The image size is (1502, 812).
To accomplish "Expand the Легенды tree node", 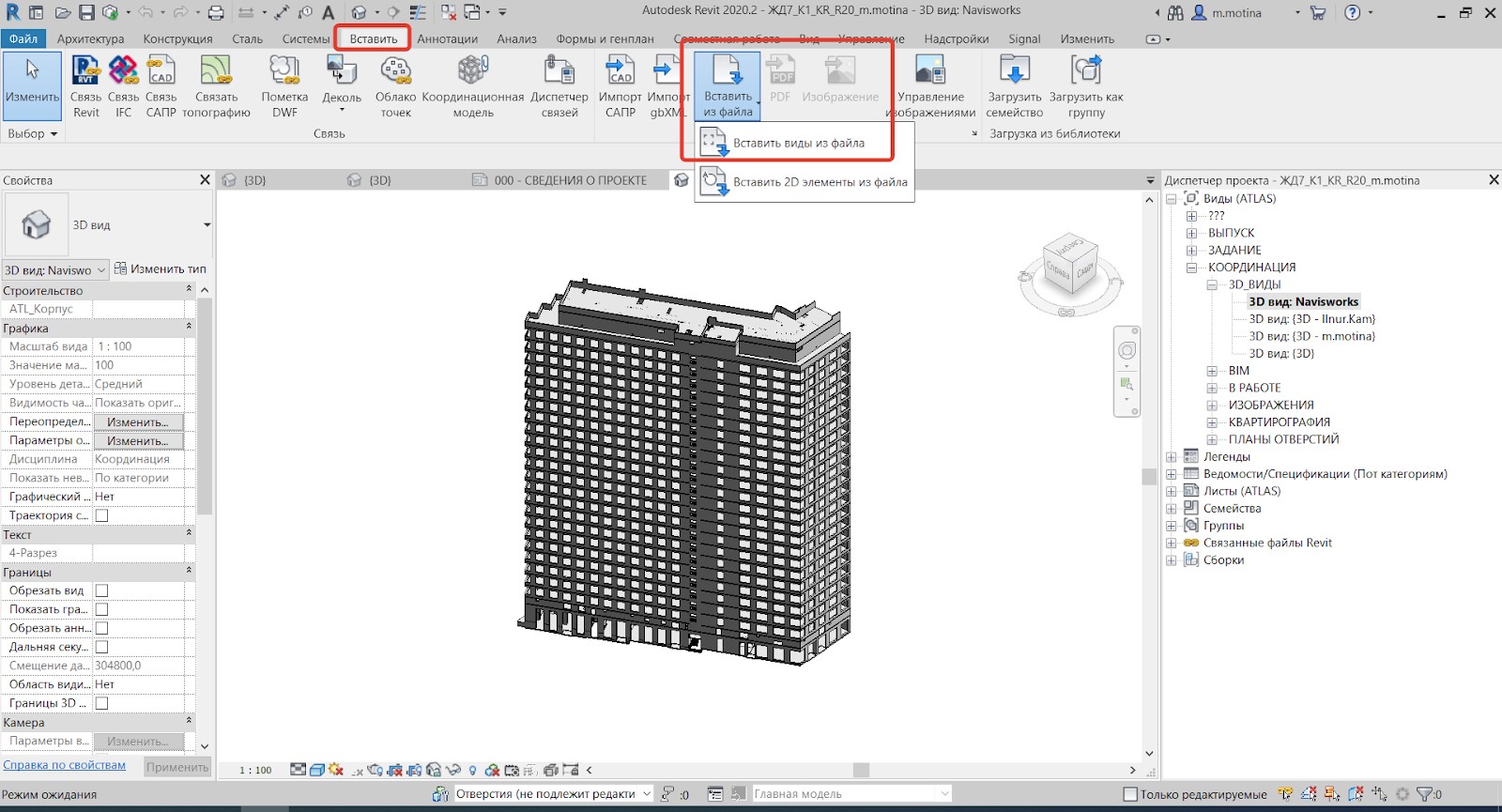I will pyautogui.click(x=1171, y=457).
